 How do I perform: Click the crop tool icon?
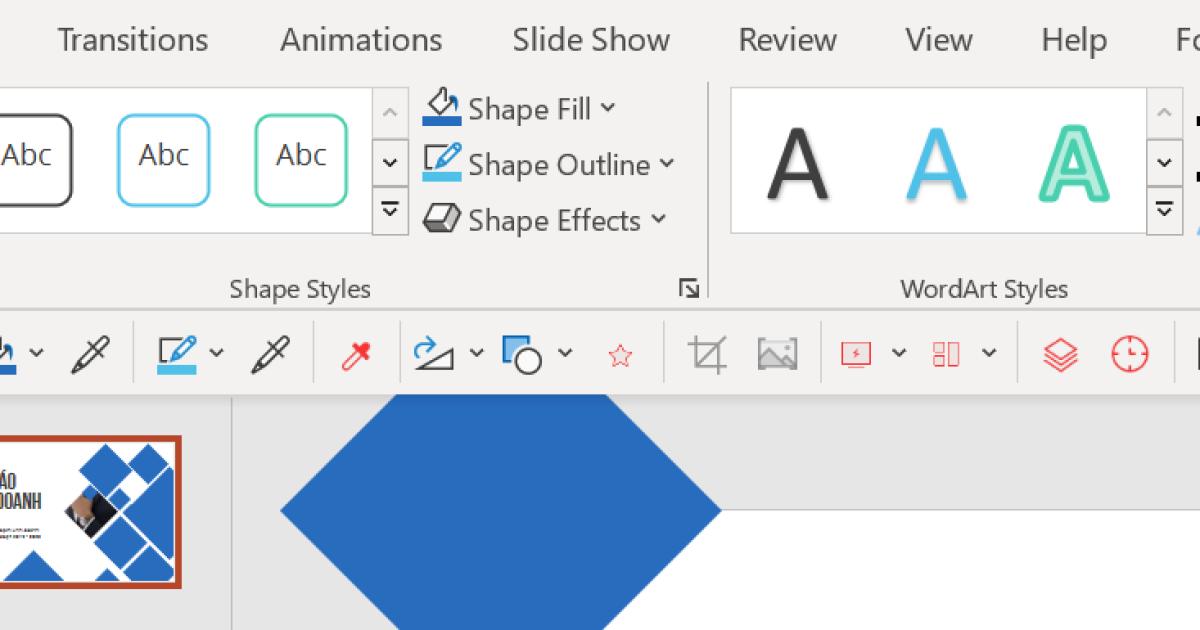707,353
